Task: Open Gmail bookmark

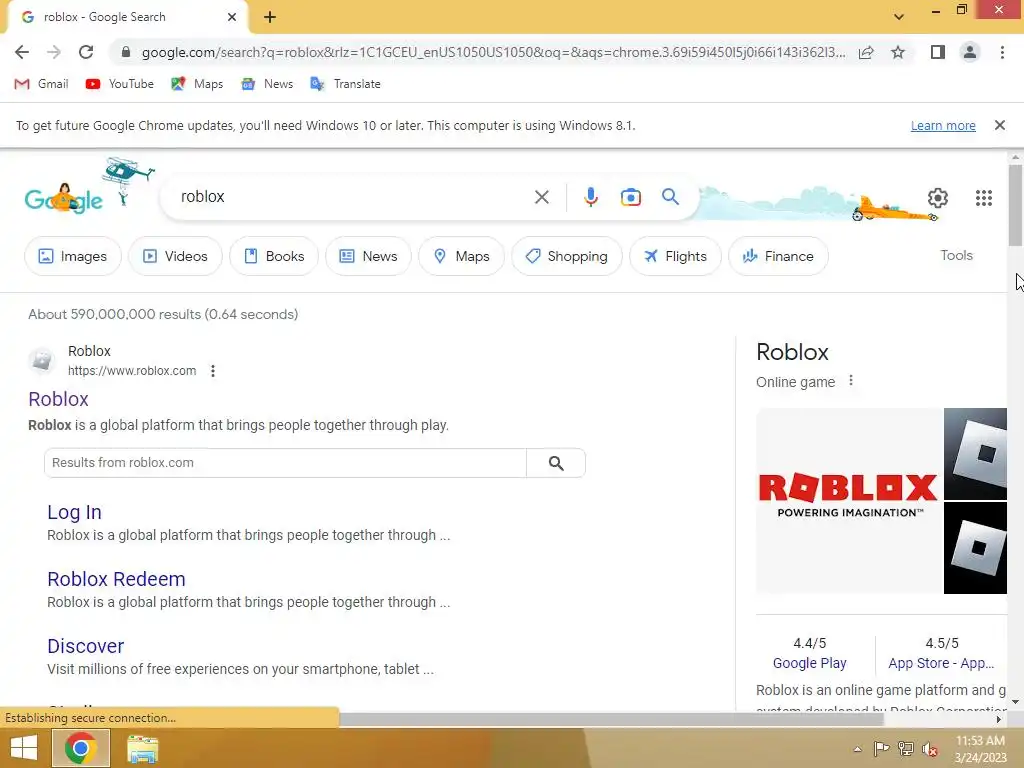Action: [41, 84]
